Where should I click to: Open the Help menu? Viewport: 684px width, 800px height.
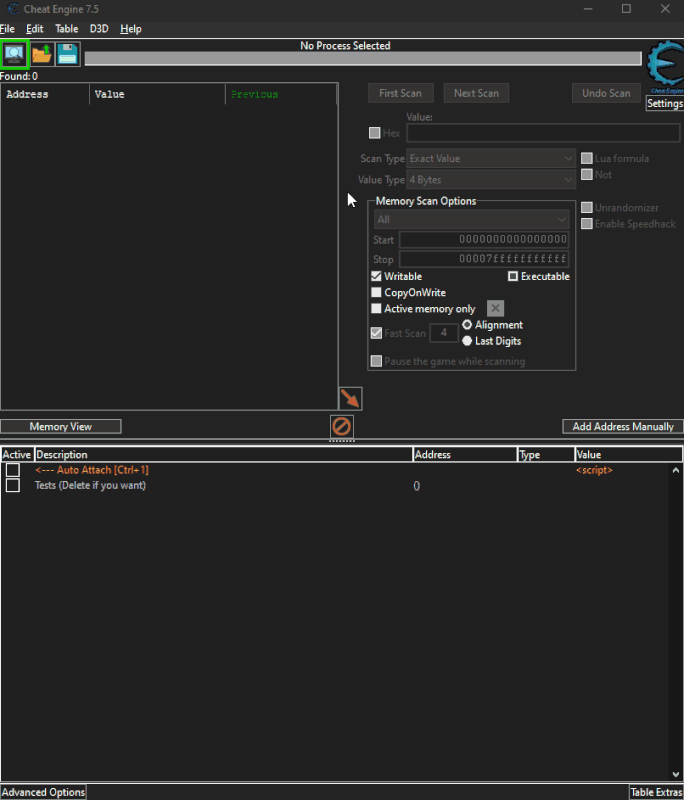click(131, 29)
